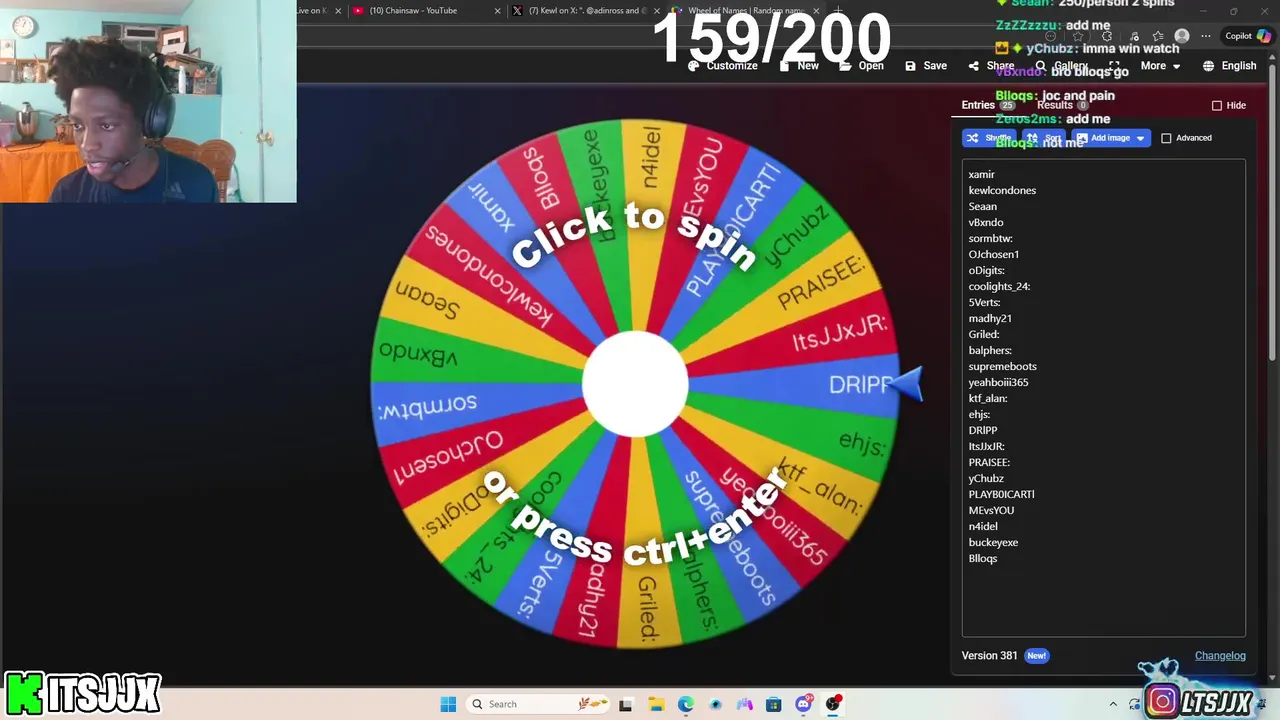Click the taskbar Search box

(x=539, y=704)
